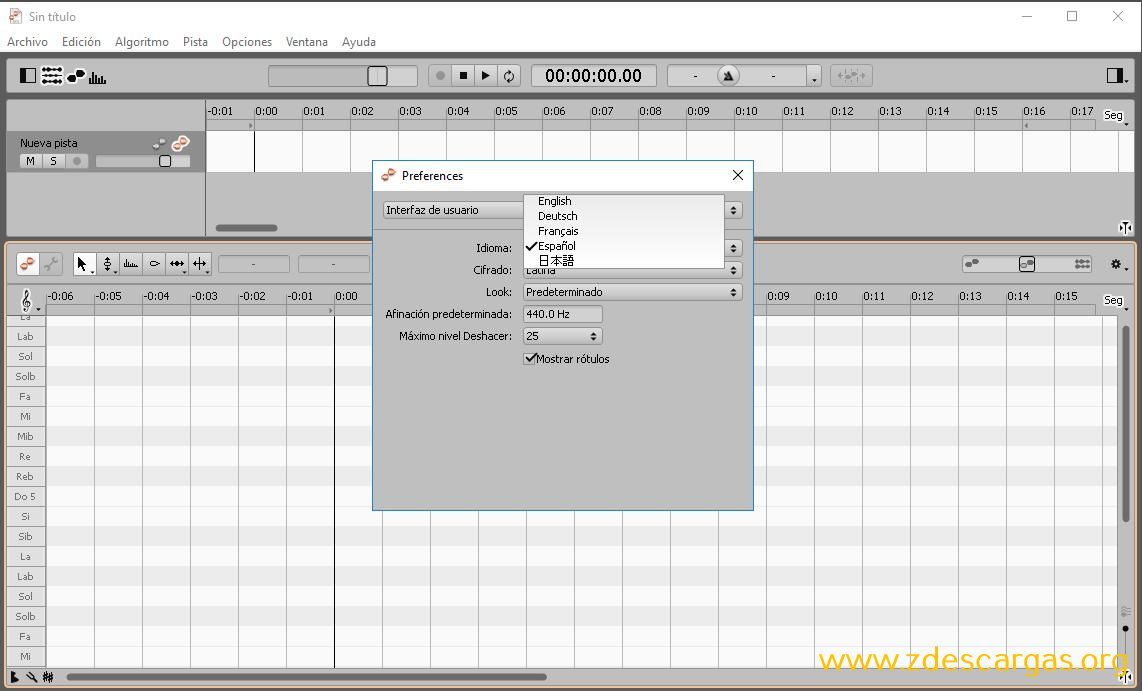The width and height of the screenshot is (1142, 691).
Task: Toggle the left info pane icon
Action: (28, 75)
